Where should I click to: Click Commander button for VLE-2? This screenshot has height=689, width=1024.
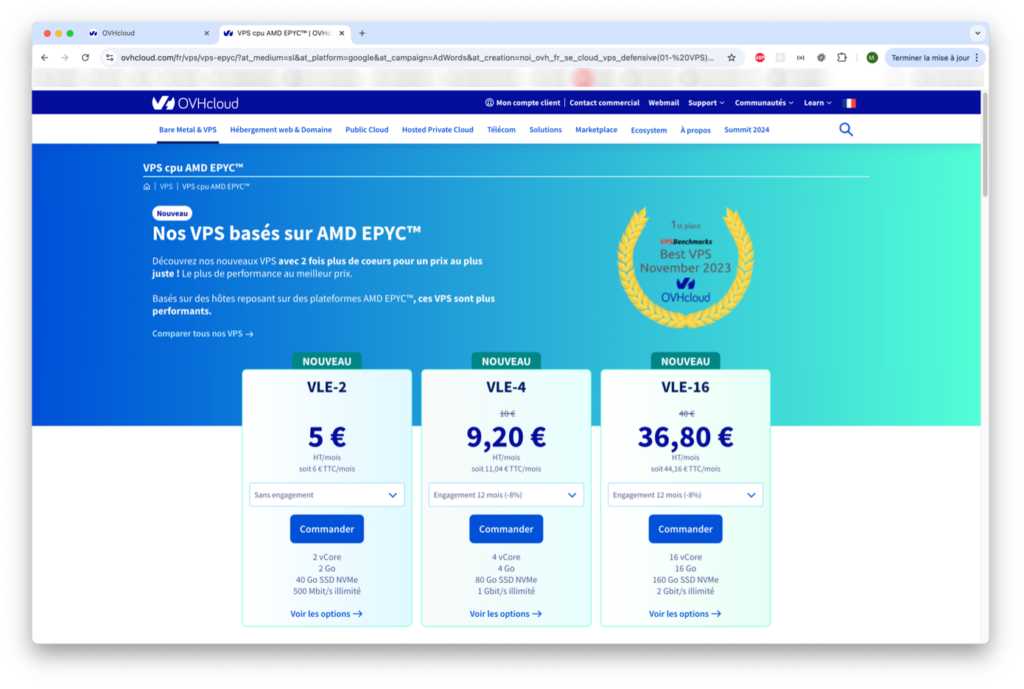click(x=327, y=529)
